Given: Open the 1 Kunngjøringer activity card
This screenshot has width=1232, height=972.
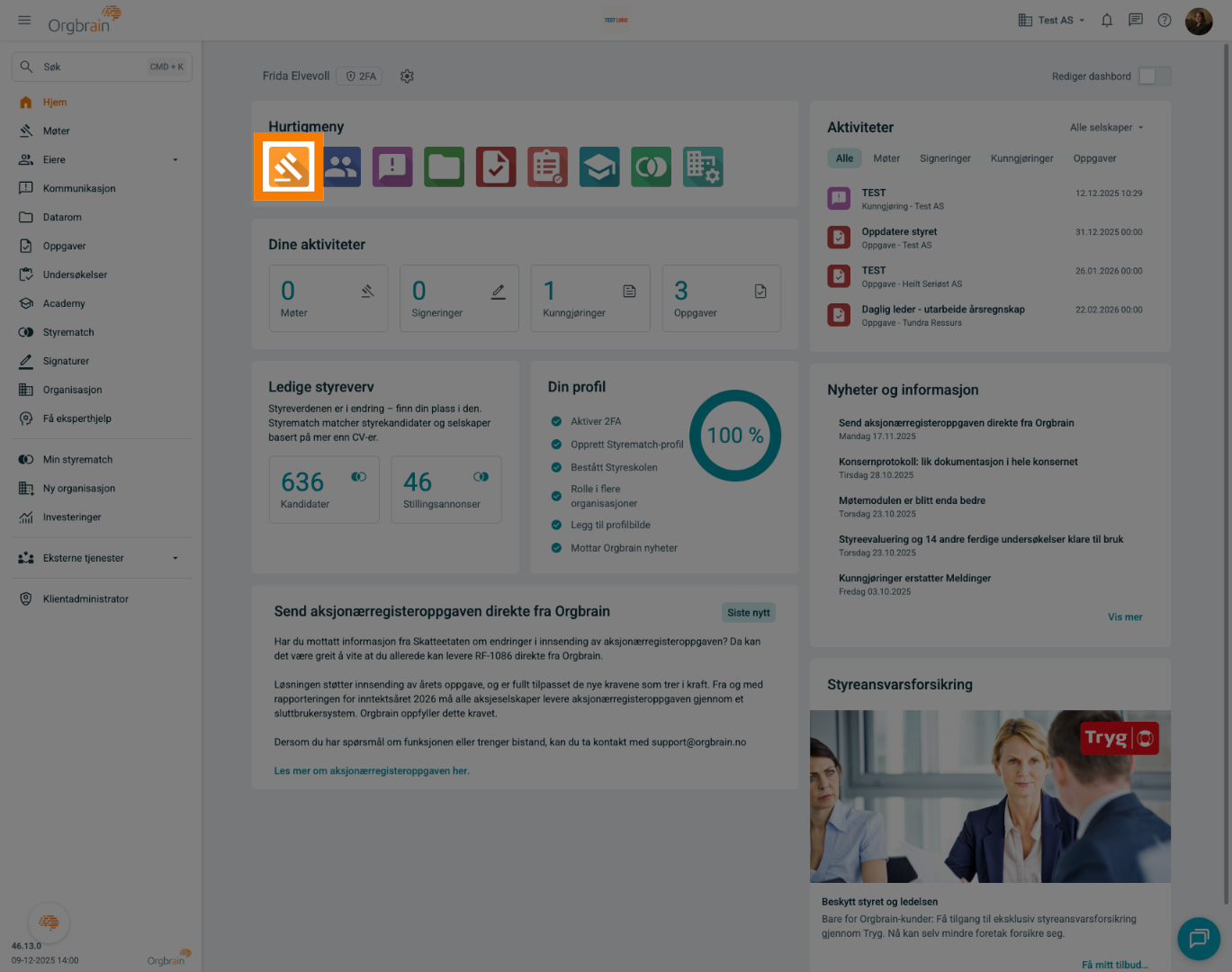Looking at the screenshot, I should [590, 298].
